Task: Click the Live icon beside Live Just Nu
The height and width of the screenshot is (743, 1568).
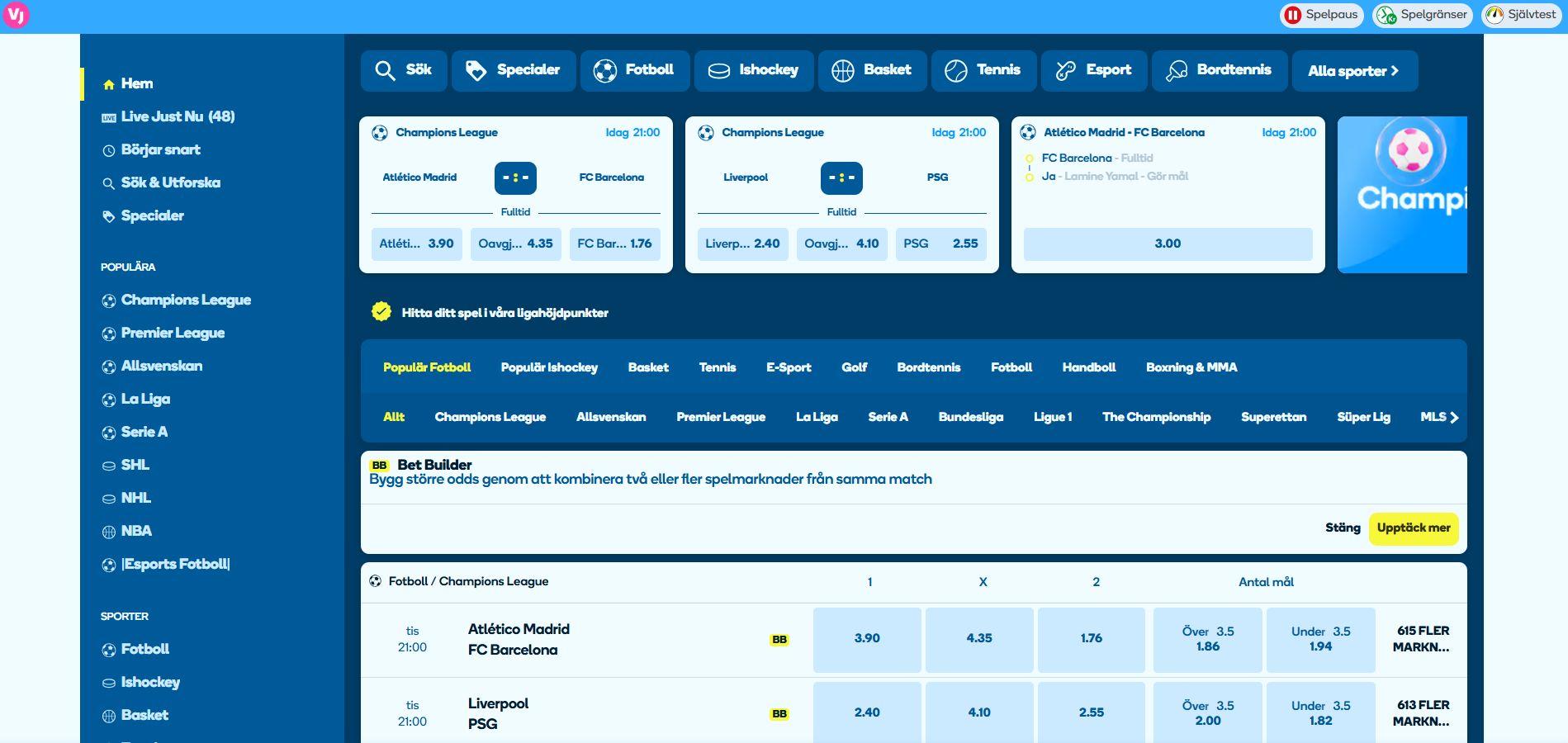Action: (108, 116)
